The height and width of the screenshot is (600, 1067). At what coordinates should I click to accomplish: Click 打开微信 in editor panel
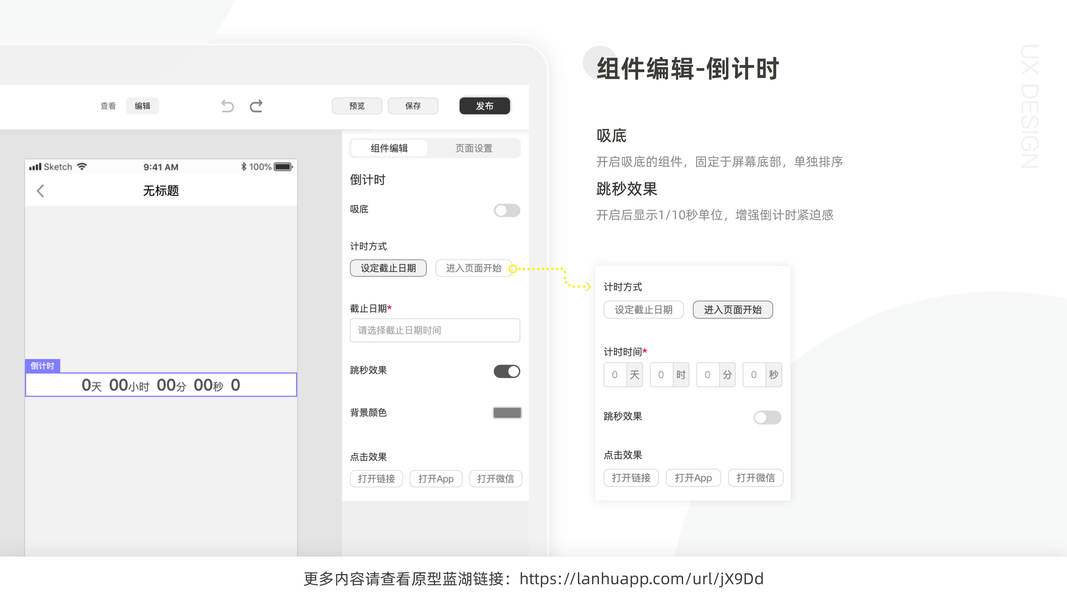click(495, 479)
